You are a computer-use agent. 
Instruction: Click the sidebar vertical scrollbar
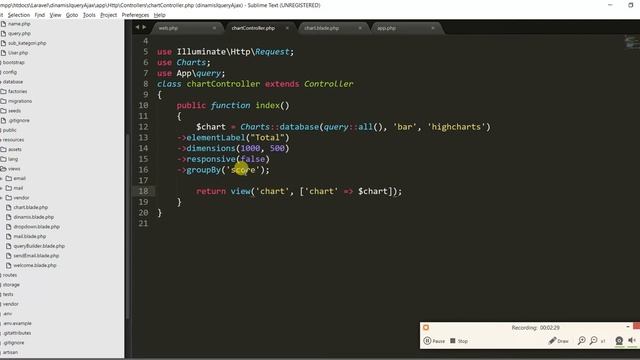point(127,227)
